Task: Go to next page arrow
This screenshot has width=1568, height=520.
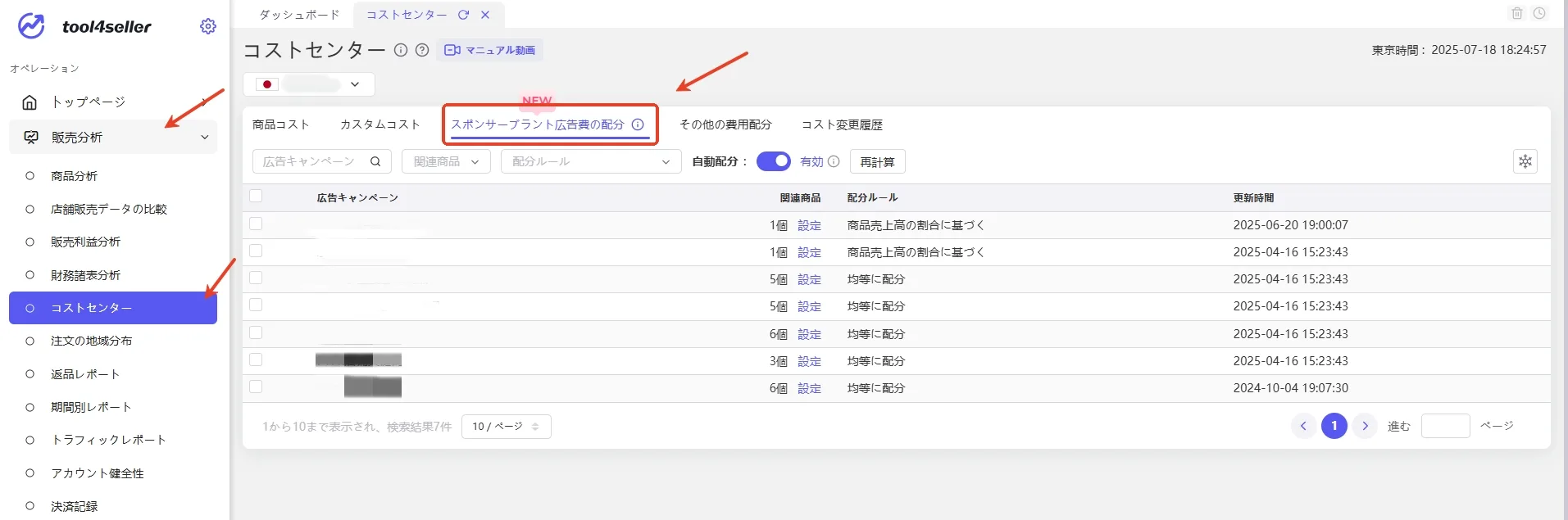Action: point(1365,426)
